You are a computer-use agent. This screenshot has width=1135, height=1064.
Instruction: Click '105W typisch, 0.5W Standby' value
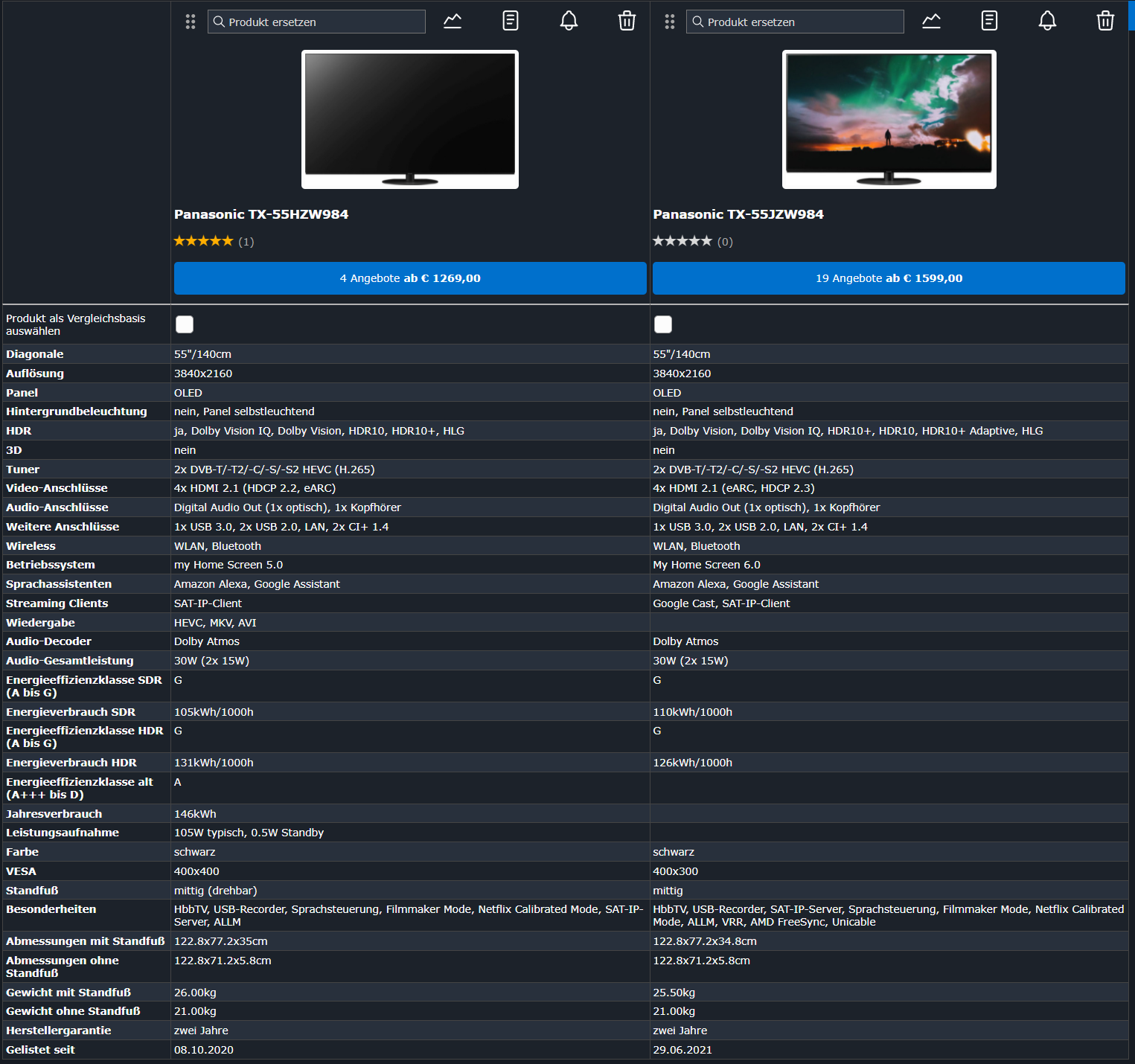[249, 833]
